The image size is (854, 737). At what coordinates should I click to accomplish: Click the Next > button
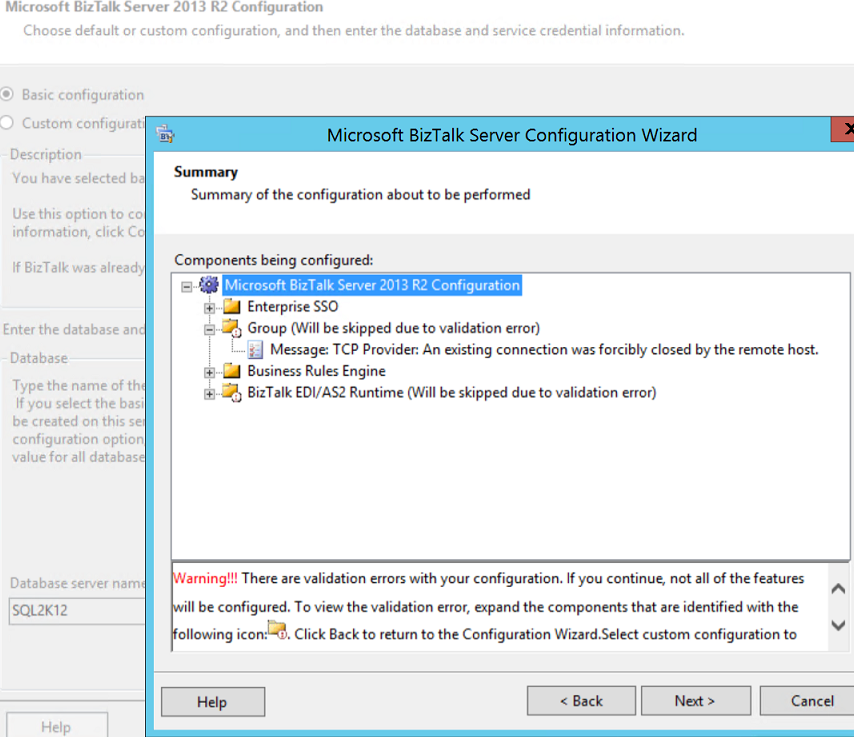(696, 701)
